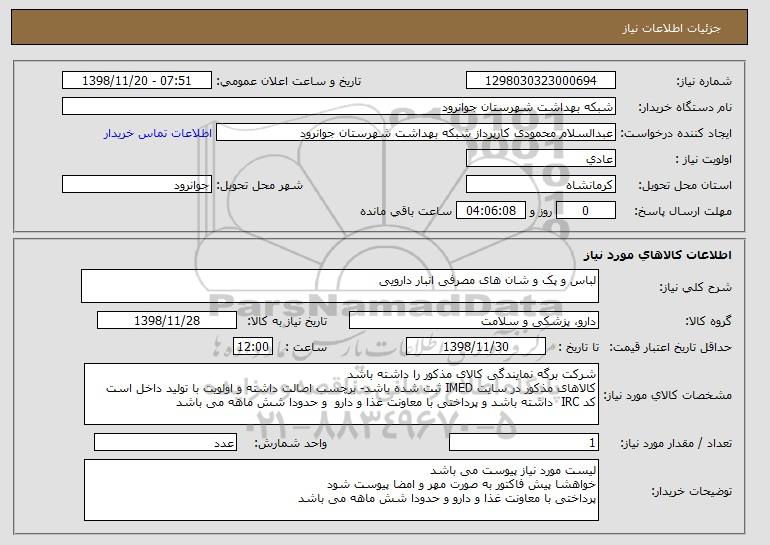Select the need priority field
The height and width of the screenshot is (545, 770).
(541, 159)
